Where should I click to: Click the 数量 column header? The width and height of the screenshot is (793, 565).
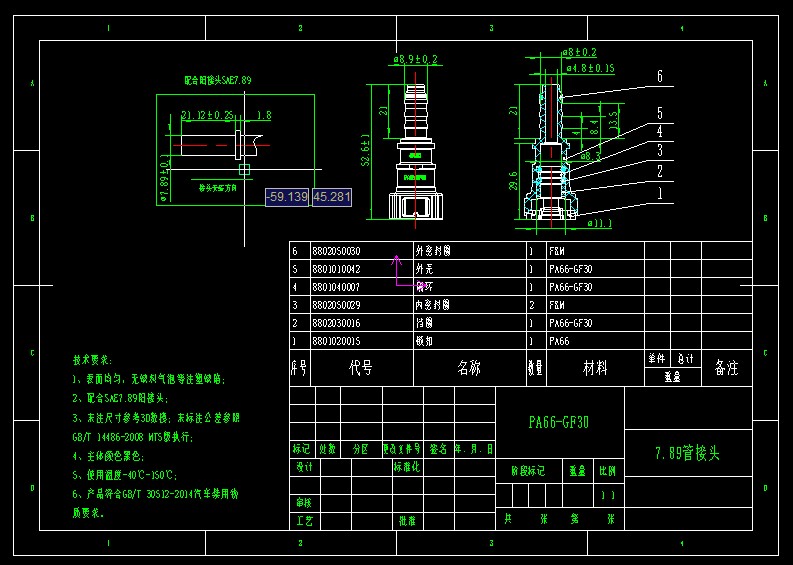click(536, 368)
